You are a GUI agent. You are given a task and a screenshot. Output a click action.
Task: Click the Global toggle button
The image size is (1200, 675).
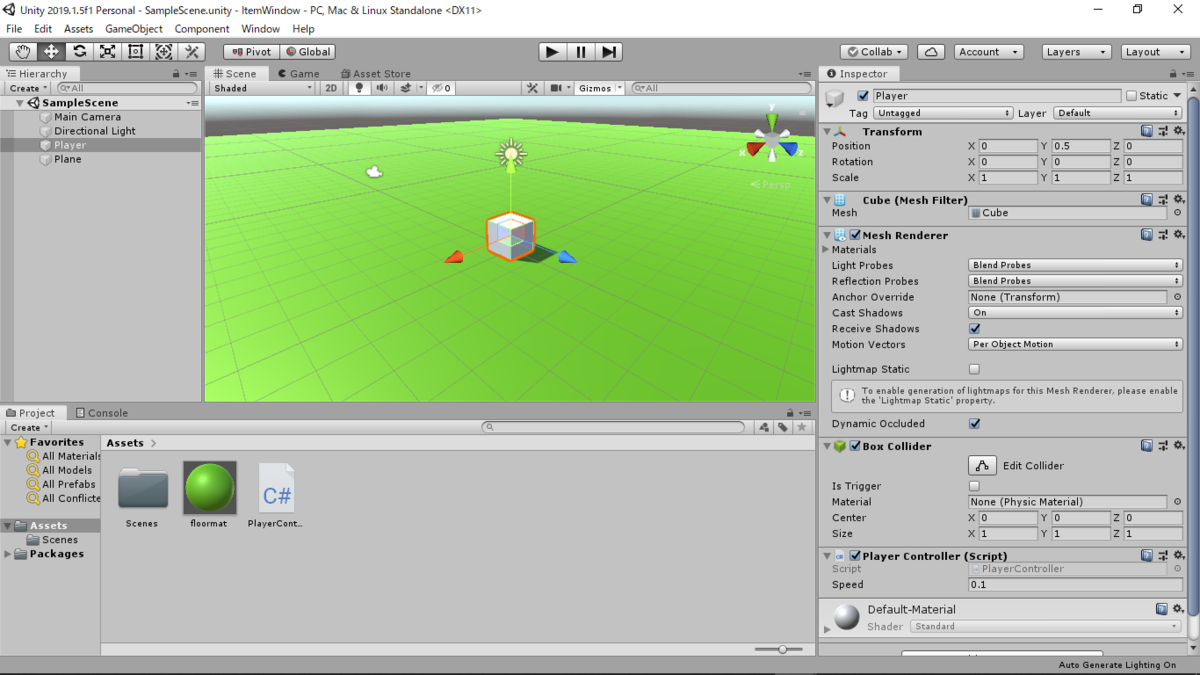(307, 52)
